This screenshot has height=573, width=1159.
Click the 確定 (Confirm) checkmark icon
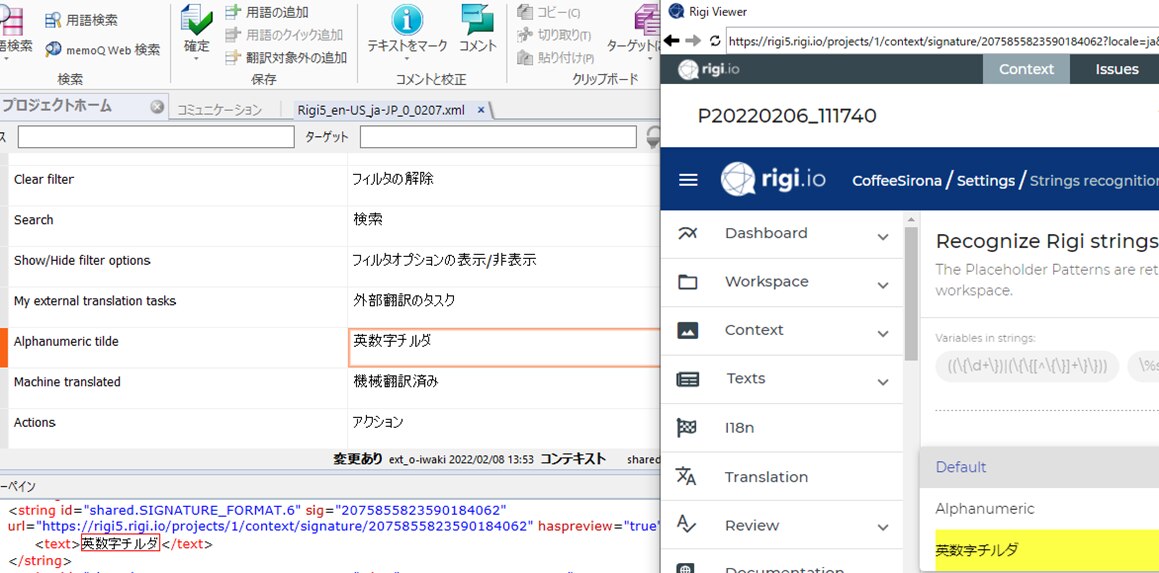click(197, 21)
